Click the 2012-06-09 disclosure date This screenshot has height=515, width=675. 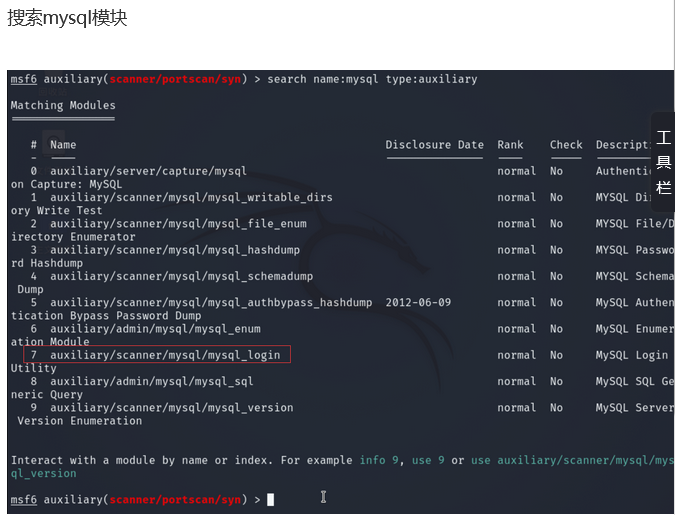click(418, 303)
